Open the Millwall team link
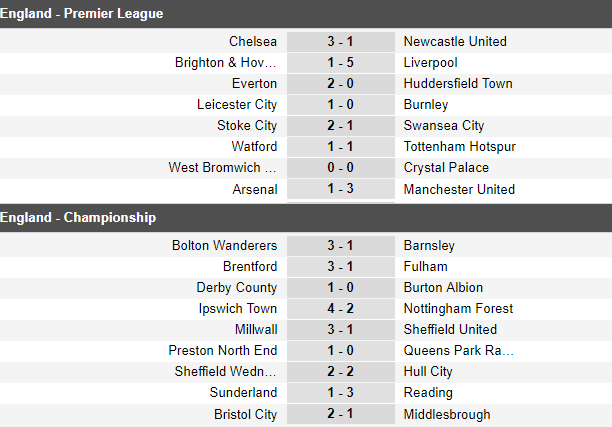Viewport: 612px width, 427px height. [256, 329]
